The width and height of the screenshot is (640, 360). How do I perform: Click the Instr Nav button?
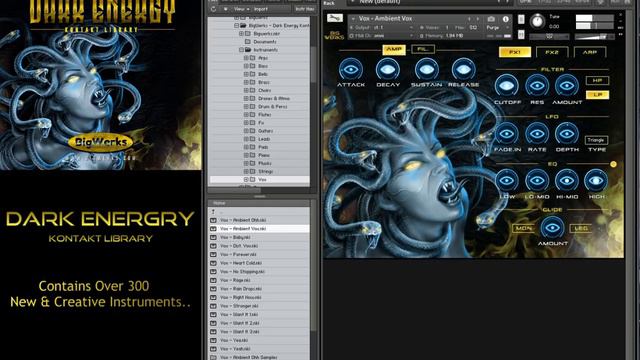[304, 9]
